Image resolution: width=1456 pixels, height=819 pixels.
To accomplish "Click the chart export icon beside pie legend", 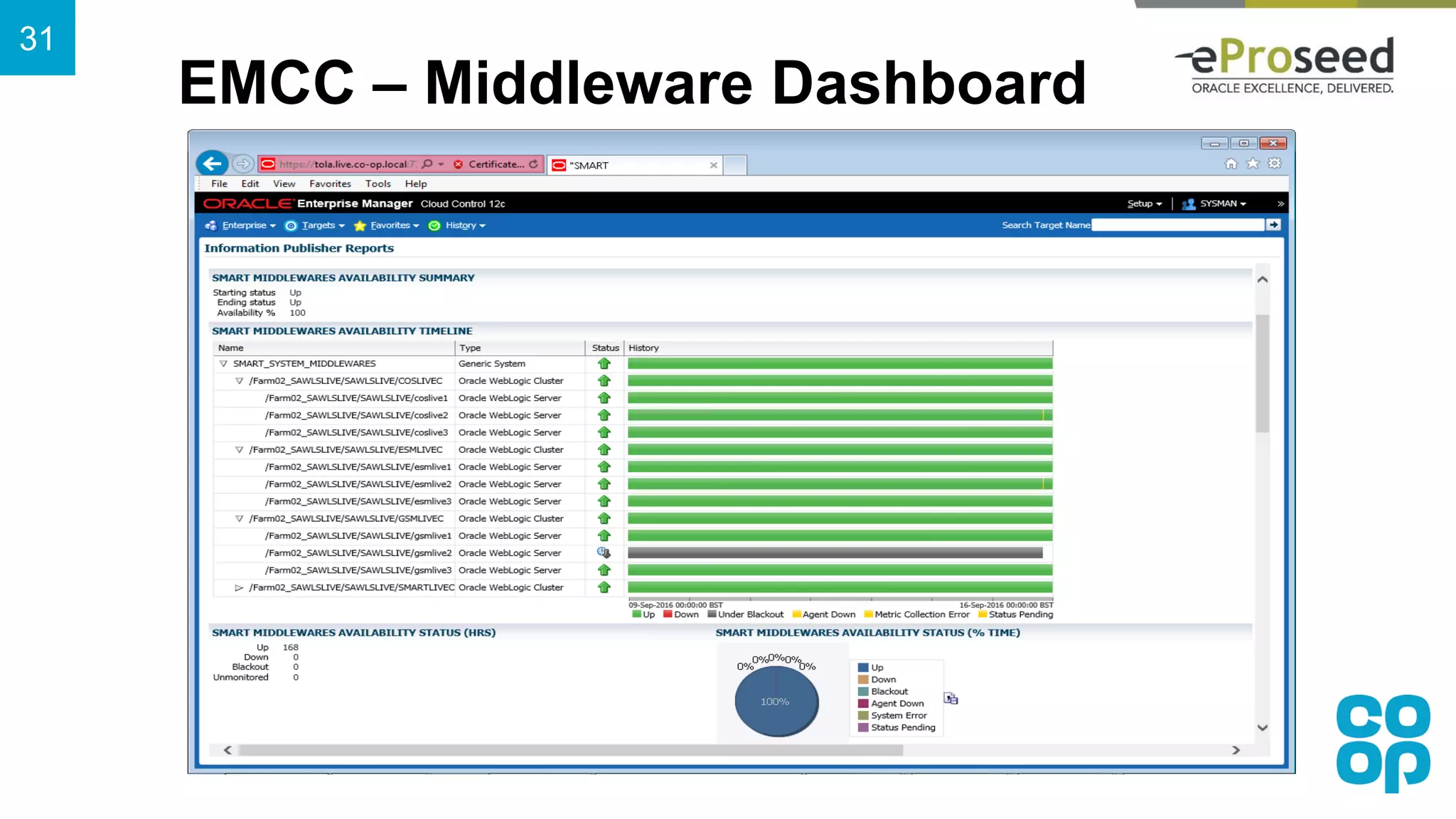I will (951, 699).
